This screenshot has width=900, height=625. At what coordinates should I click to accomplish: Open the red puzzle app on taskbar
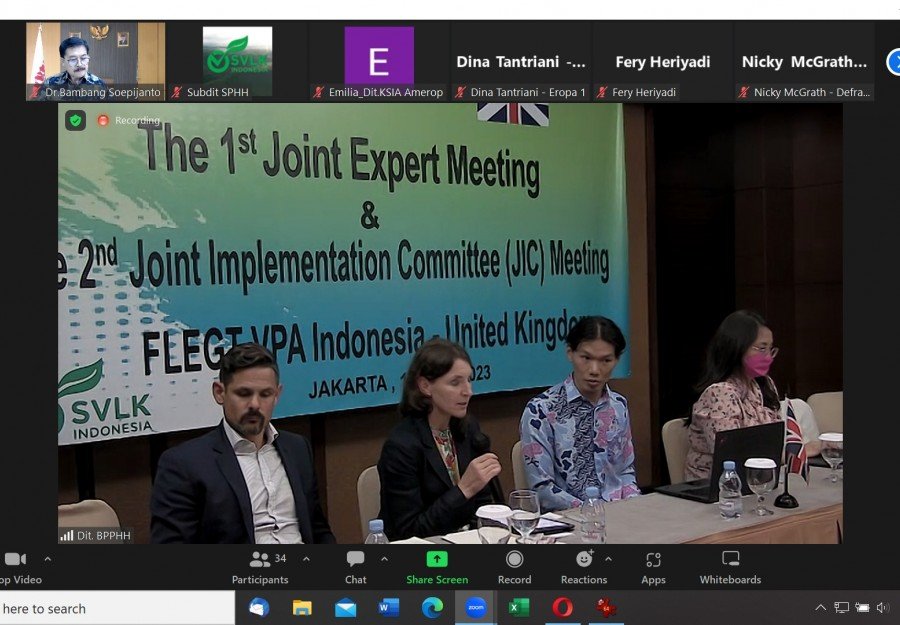[606, 607]
